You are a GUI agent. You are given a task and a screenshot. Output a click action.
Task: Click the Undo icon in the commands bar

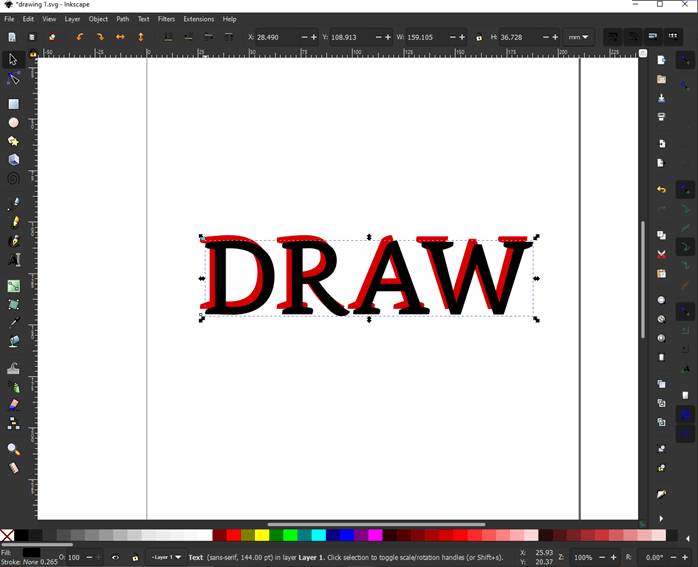pos(661,190)
